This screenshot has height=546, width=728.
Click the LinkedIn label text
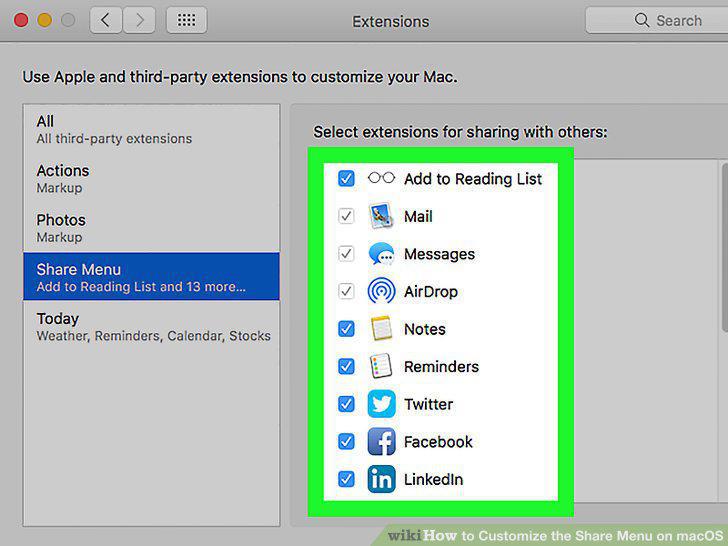433,480
